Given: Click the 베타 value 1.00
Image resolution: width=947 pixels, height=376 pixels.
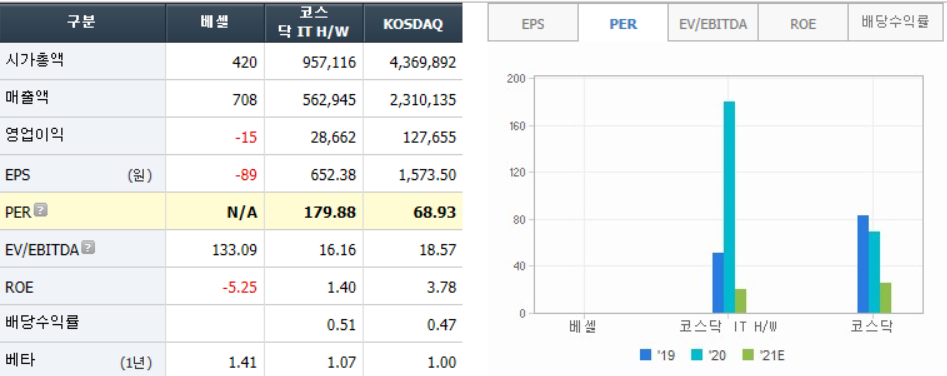Looking at the screenshot, I should pos(442,363).
